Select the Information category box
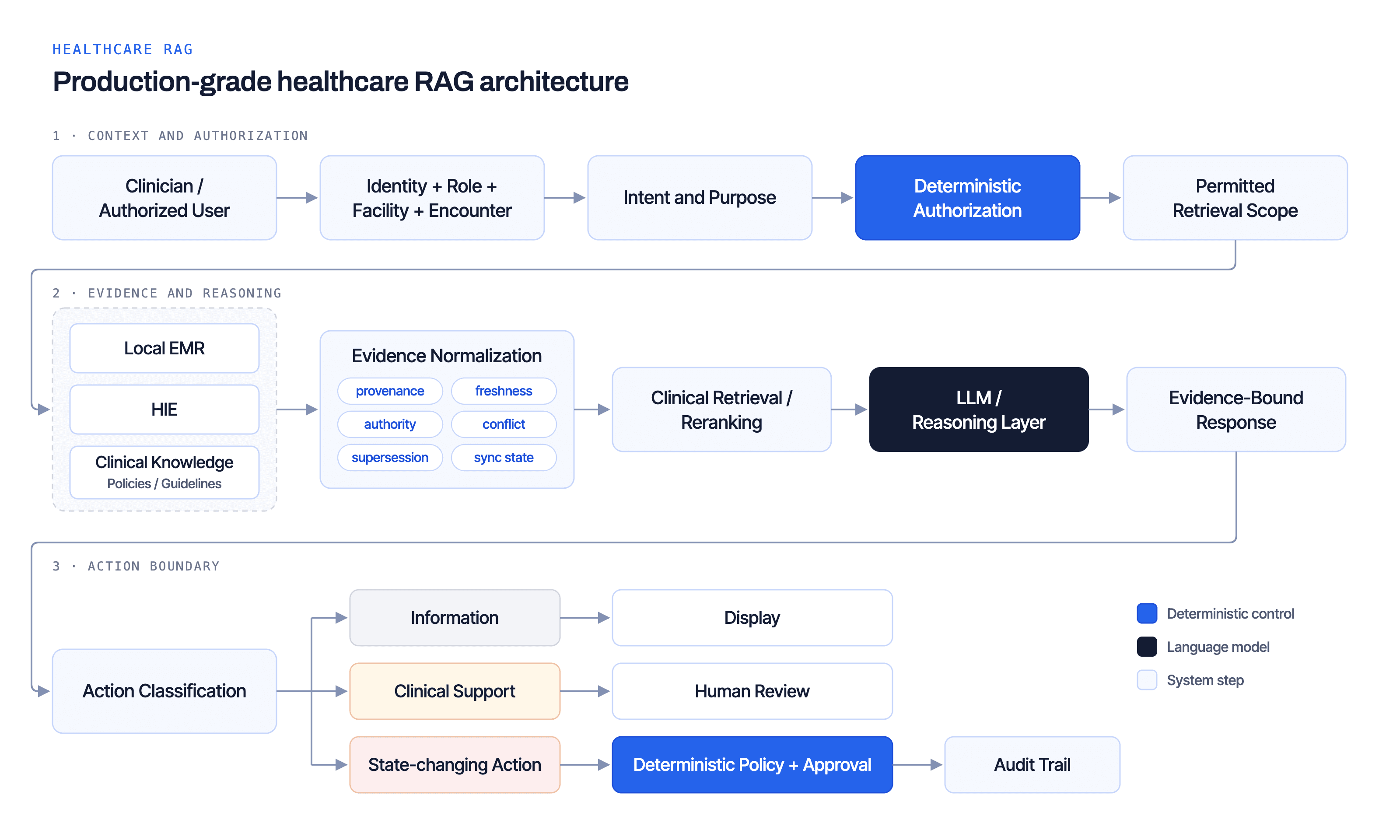Screen dimensions: 1400x840 click(455, 618)
